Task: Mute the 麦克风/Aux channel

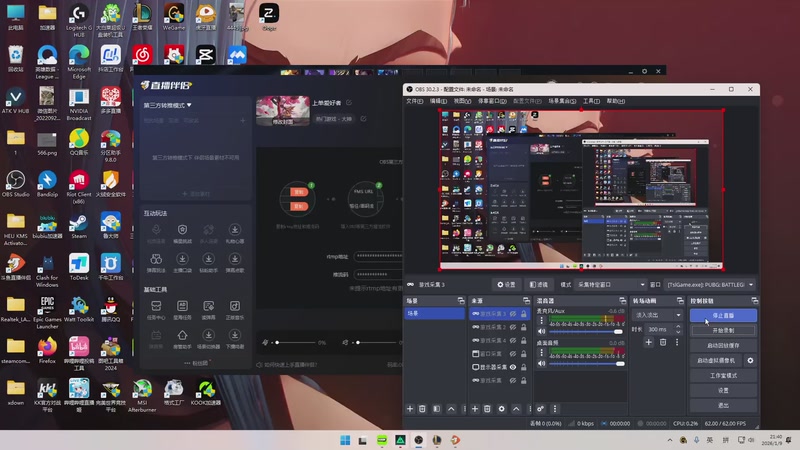Action: (x=541, y=331)
